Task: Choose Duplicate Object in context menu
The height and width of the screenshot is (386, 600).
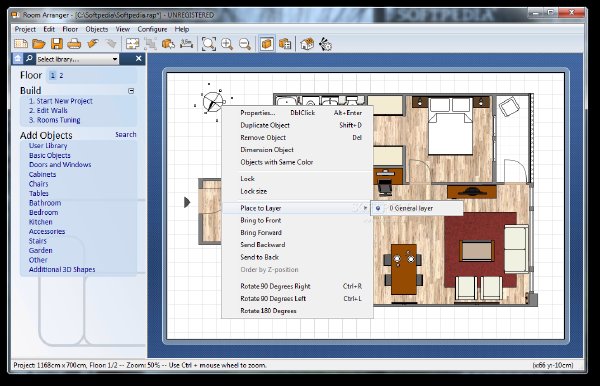Action: [x=297, y=125]
